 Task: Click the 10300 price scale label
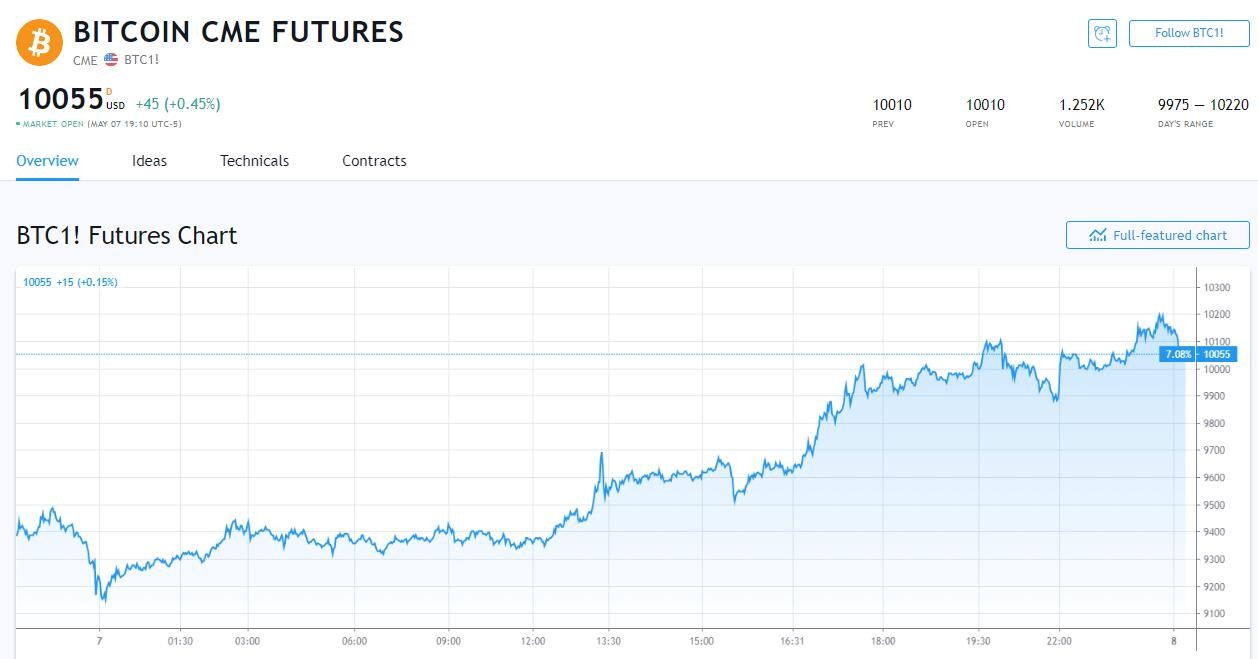pyautogui.click(x=1217, y=288)
